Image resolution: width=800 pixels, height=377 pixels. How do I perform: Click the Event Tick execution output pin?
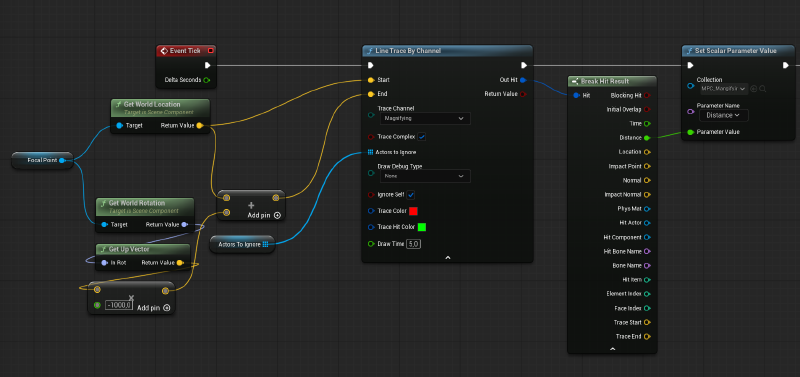point(208,65)
